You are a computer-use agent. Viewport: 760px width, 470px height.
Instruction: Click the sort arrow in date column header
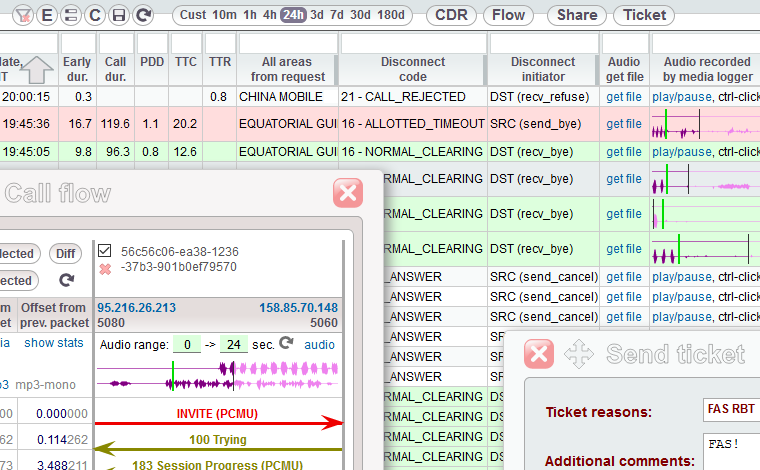37,70
